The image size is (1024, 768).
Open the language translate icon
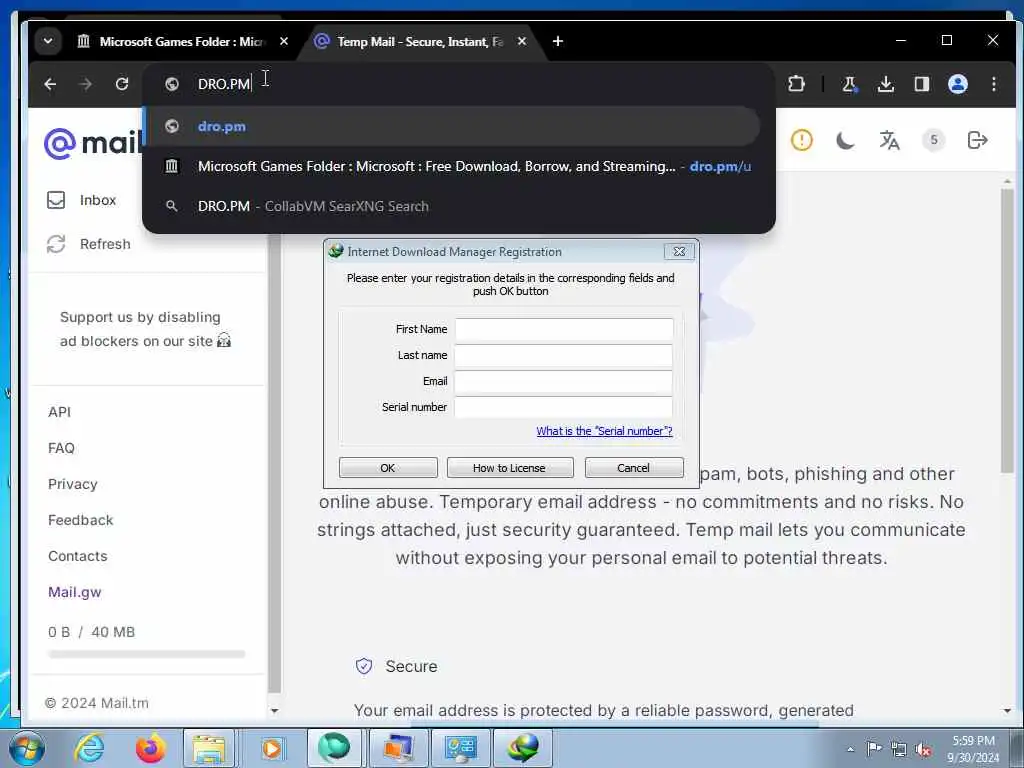pyautogui.click(x=889, y=140)
